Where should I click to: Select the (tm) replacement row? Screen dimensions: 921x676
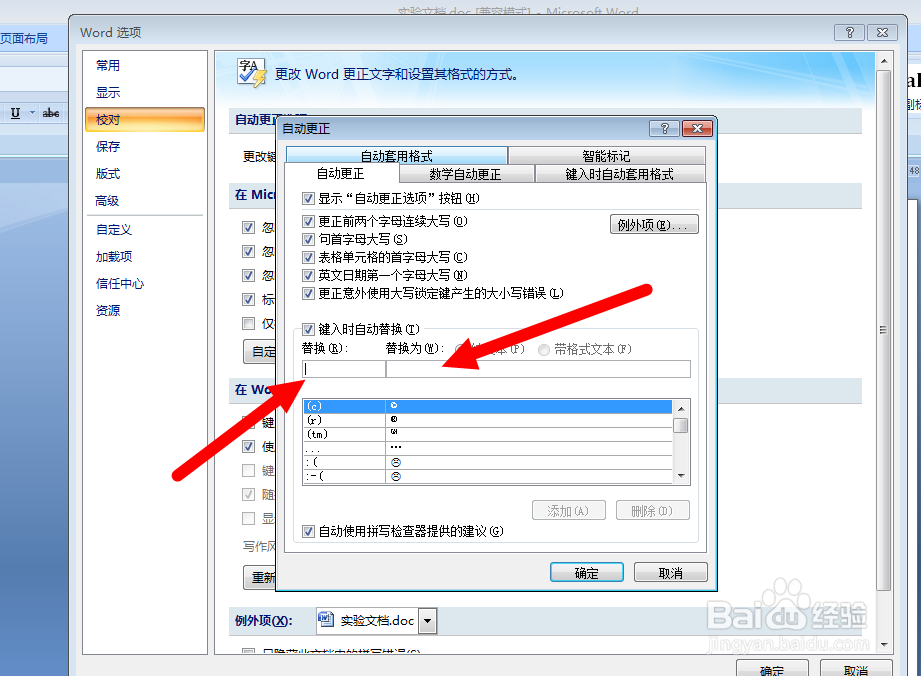[x=487, y=434]
